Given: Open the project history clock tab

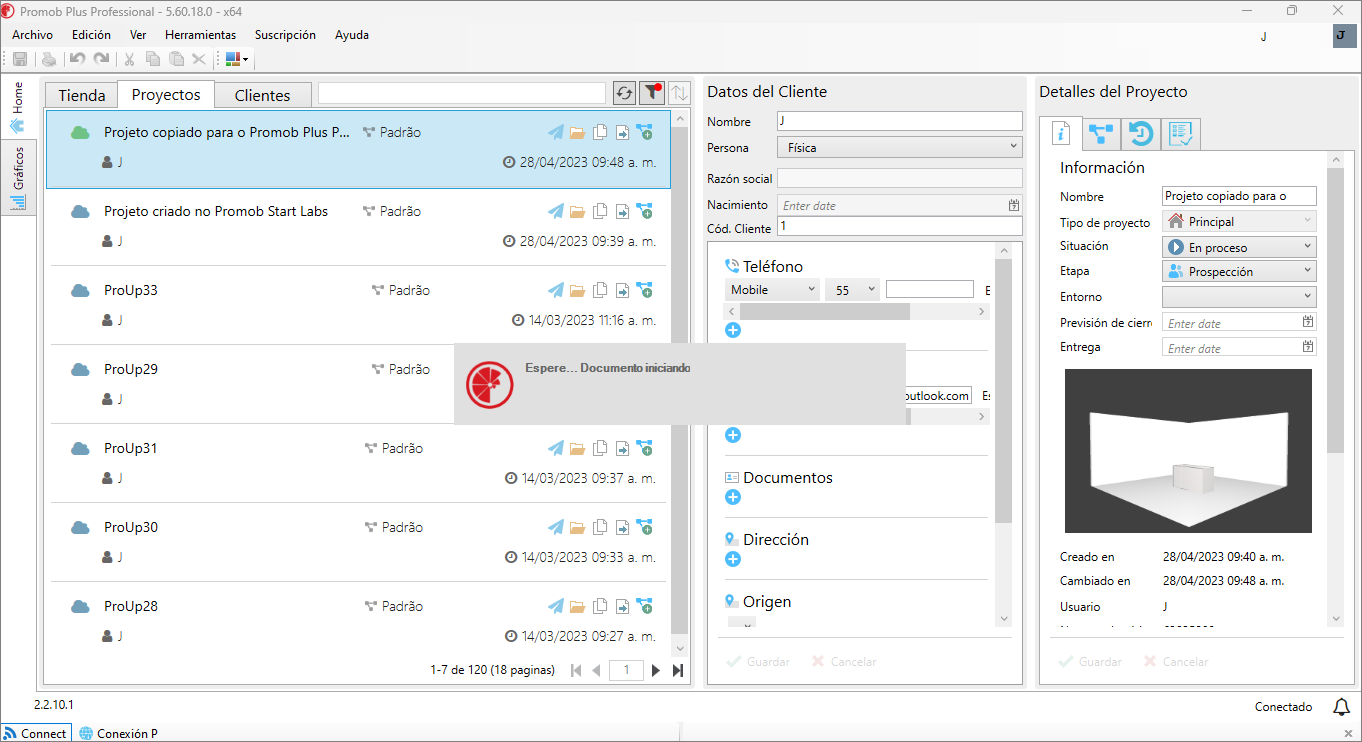Looking at the screenshot, I should pyautogui.click(x=1140, y=134).
